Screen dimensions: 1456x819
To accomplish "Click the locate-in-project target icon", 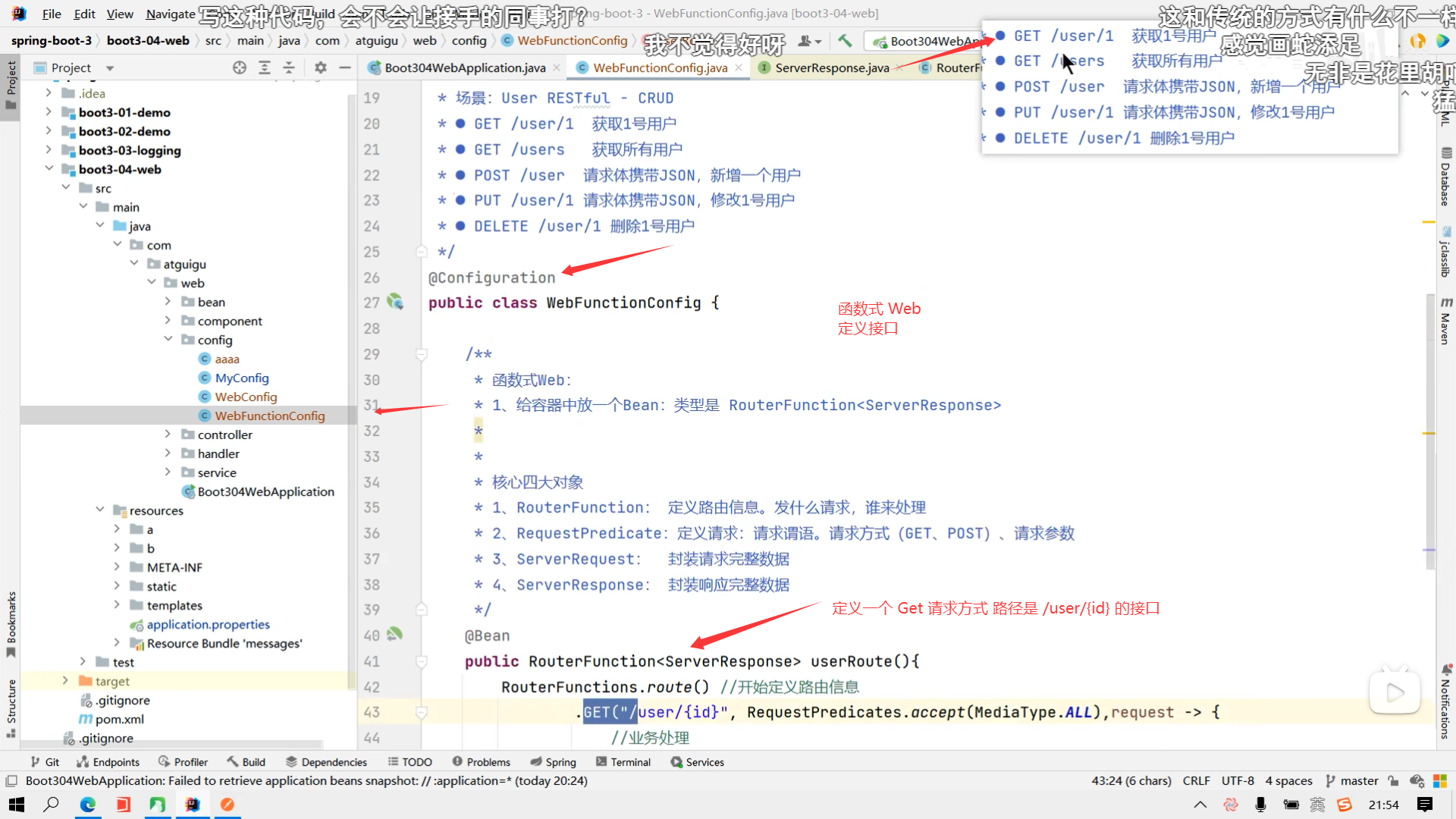I will click(240, 67).
